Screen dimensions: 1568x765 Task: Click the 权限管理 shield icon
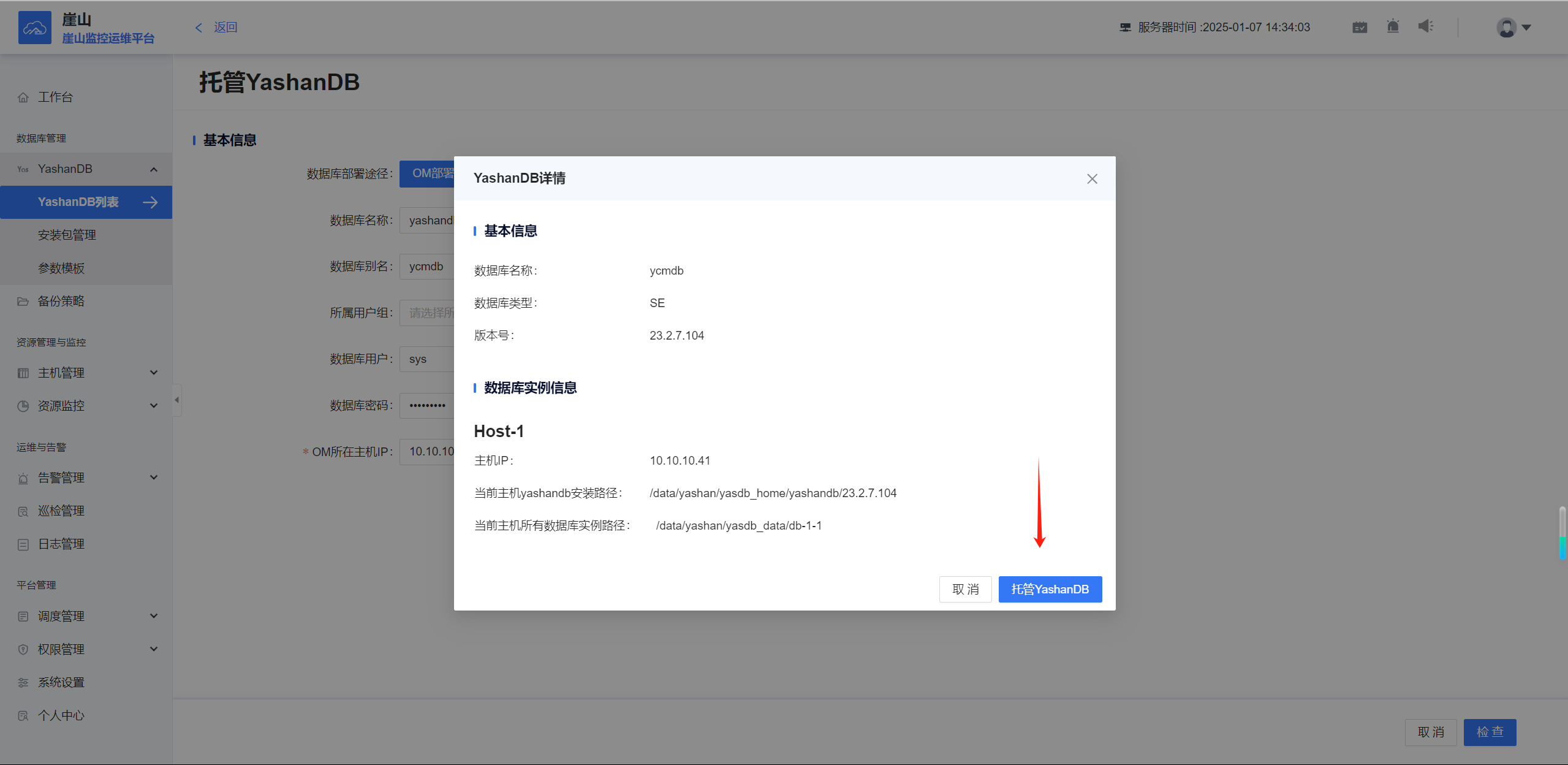point(23,650)
